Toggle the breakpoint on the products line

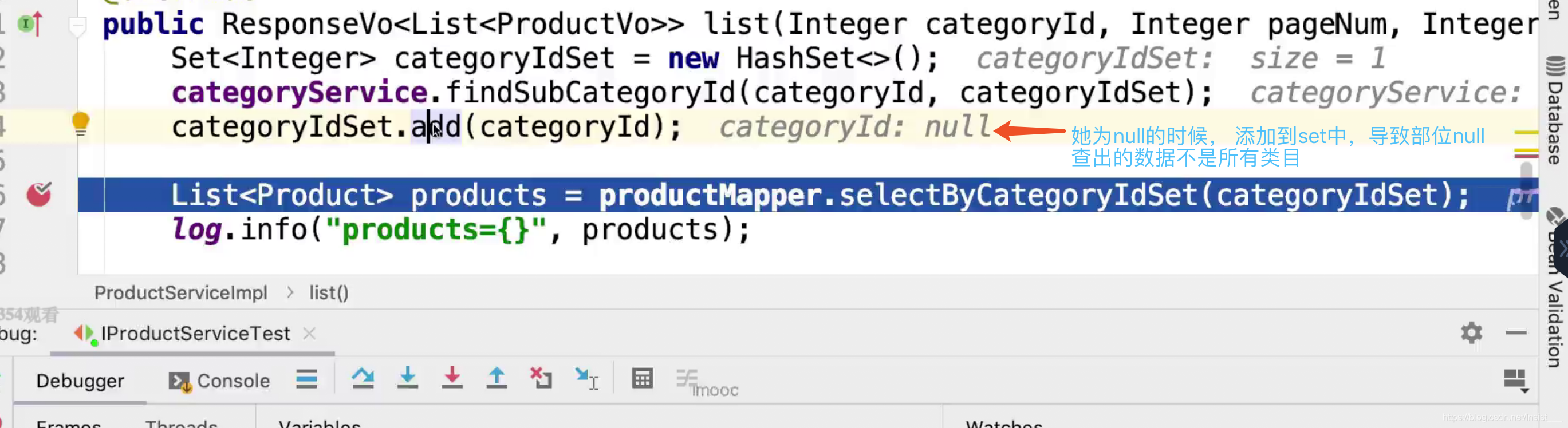click(39, 195)
